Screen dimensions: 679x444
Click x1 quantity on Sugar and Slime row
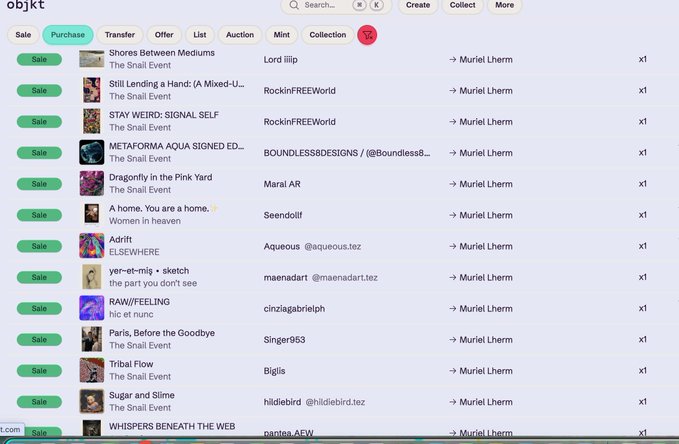pos(643,402)
